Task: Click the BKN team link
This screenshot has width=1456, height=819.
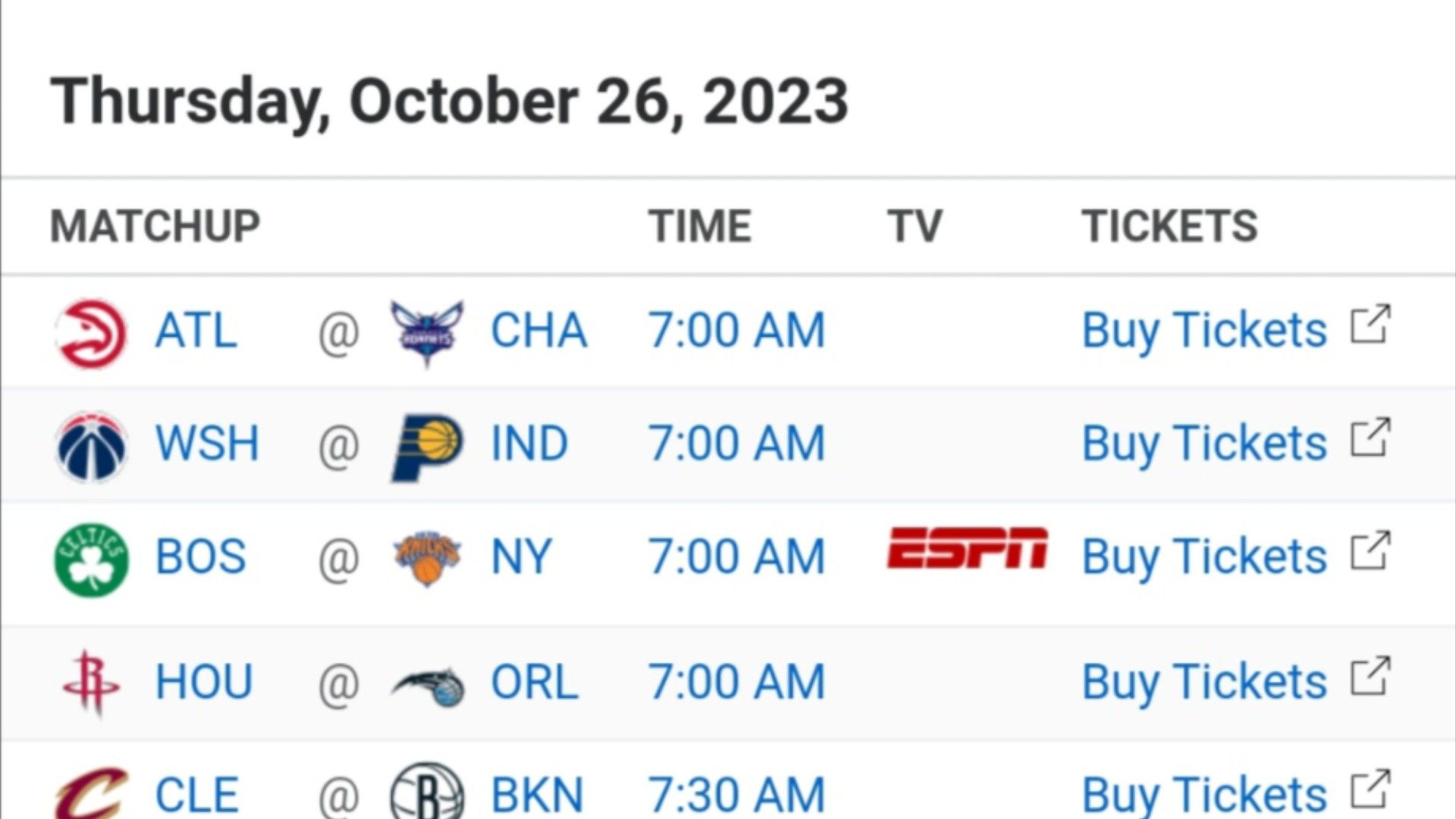Action: click(538, 795)
